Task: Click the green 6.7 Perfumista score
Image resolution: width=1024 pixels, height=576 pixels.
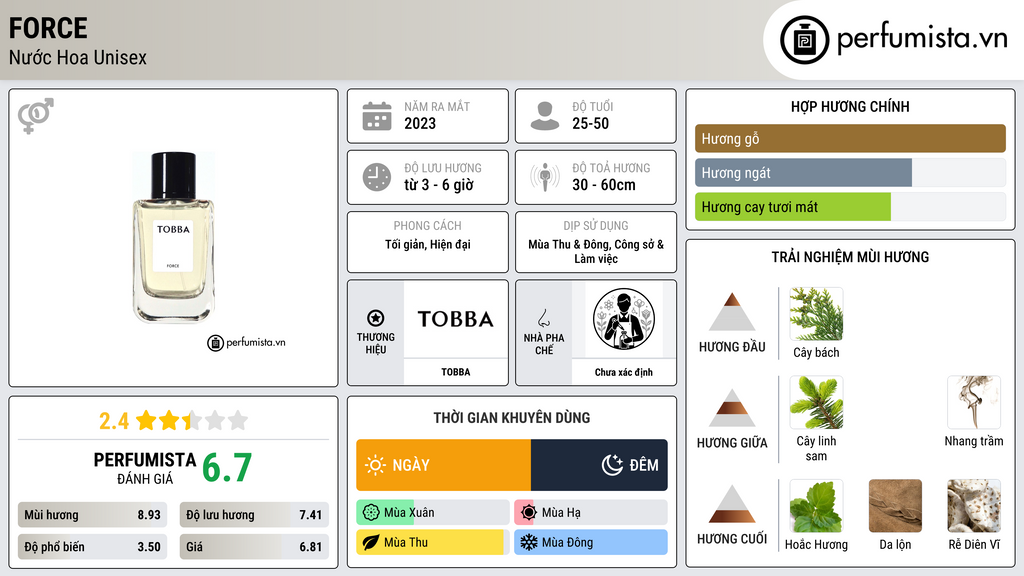Action: point(227,468)
